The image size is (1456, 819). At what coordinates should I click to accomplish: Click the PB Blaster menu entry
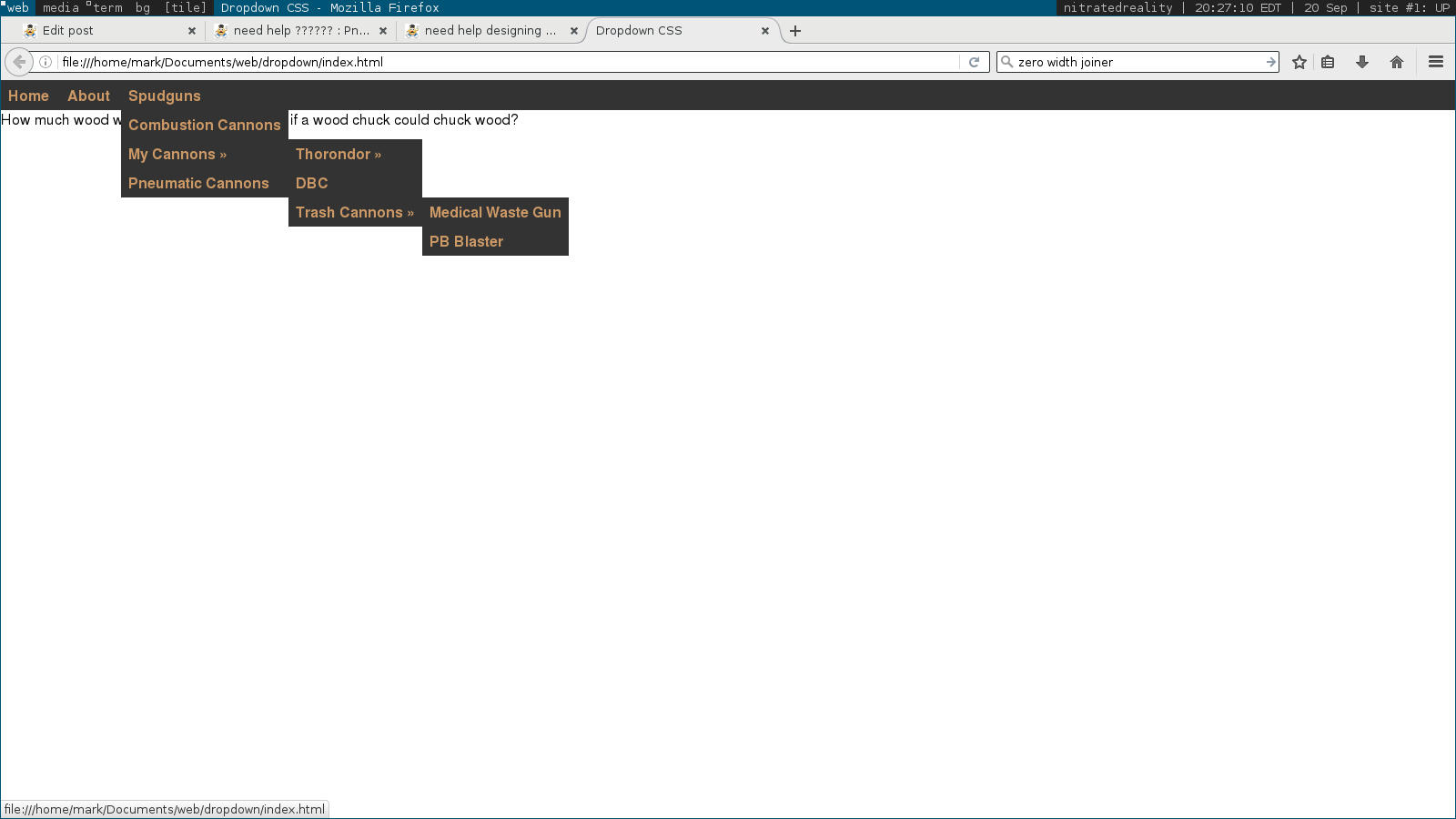[466, 242]
